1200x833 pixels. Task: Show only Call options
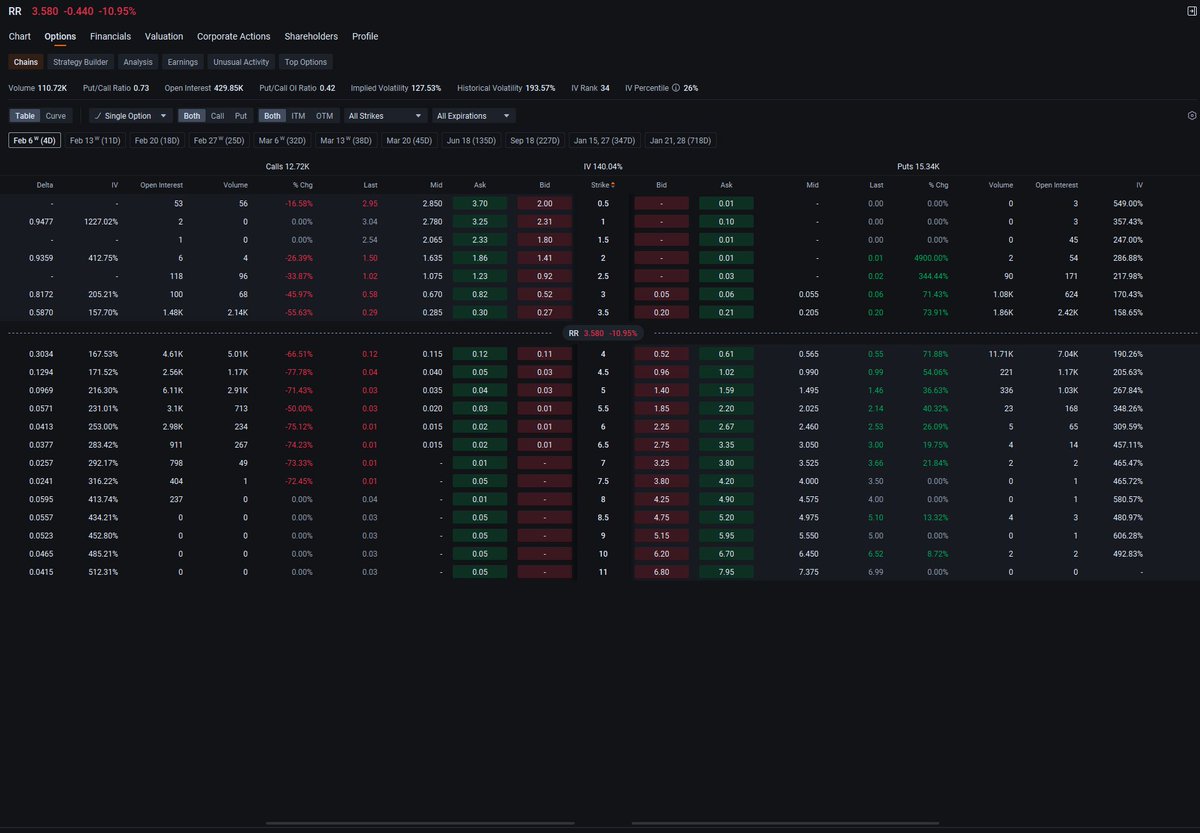pyautogui.click(x=217, y=116)
